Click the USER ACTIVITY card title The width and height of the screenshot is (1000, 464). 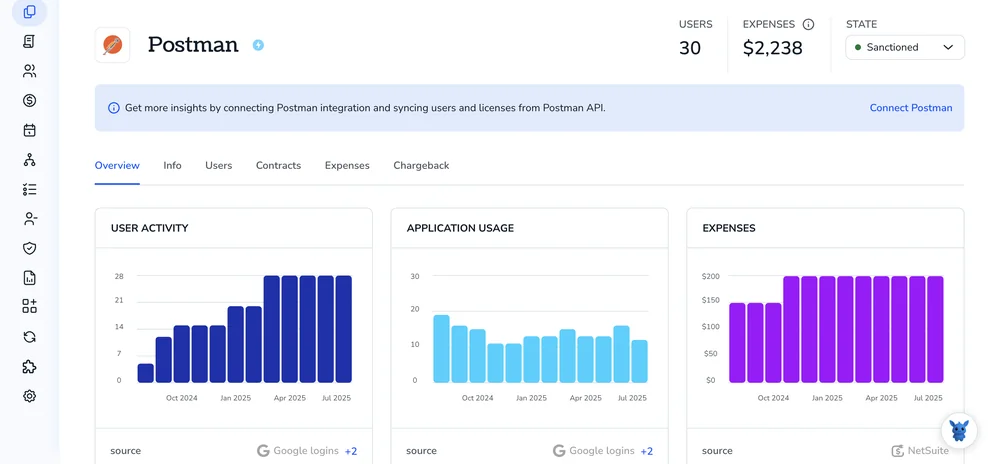point(149,228)
